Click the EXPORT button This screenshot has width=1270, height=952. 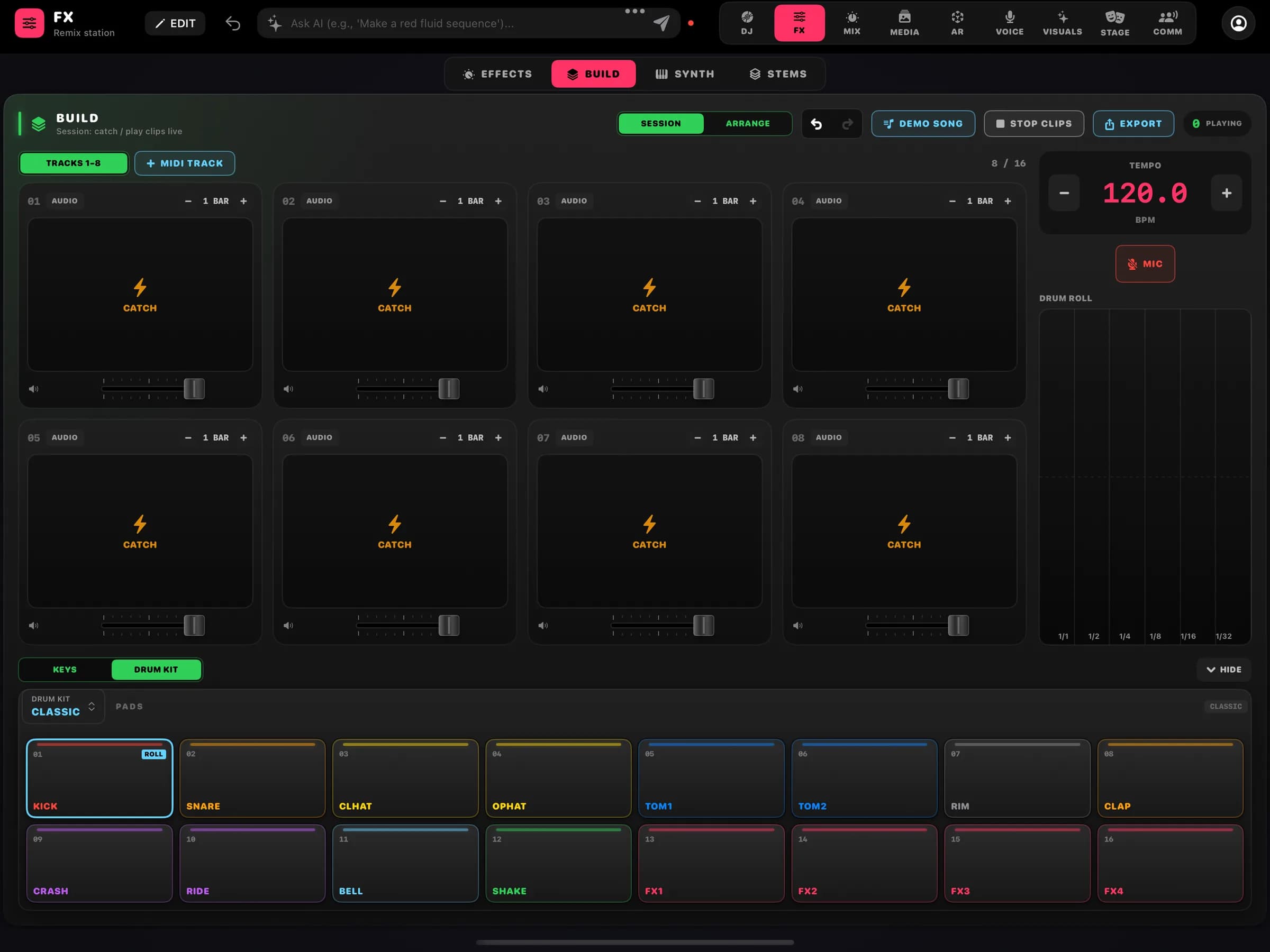tap(1133, 123)
